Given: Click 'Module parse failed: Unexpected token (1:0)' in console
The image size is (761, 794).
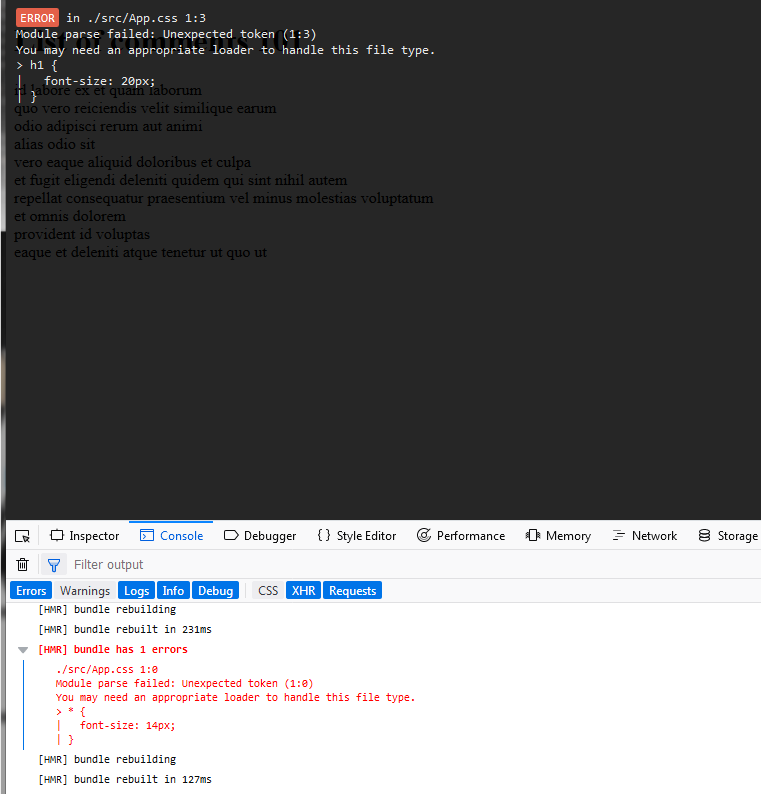Looking at the screenshot, I should (184, 684).
